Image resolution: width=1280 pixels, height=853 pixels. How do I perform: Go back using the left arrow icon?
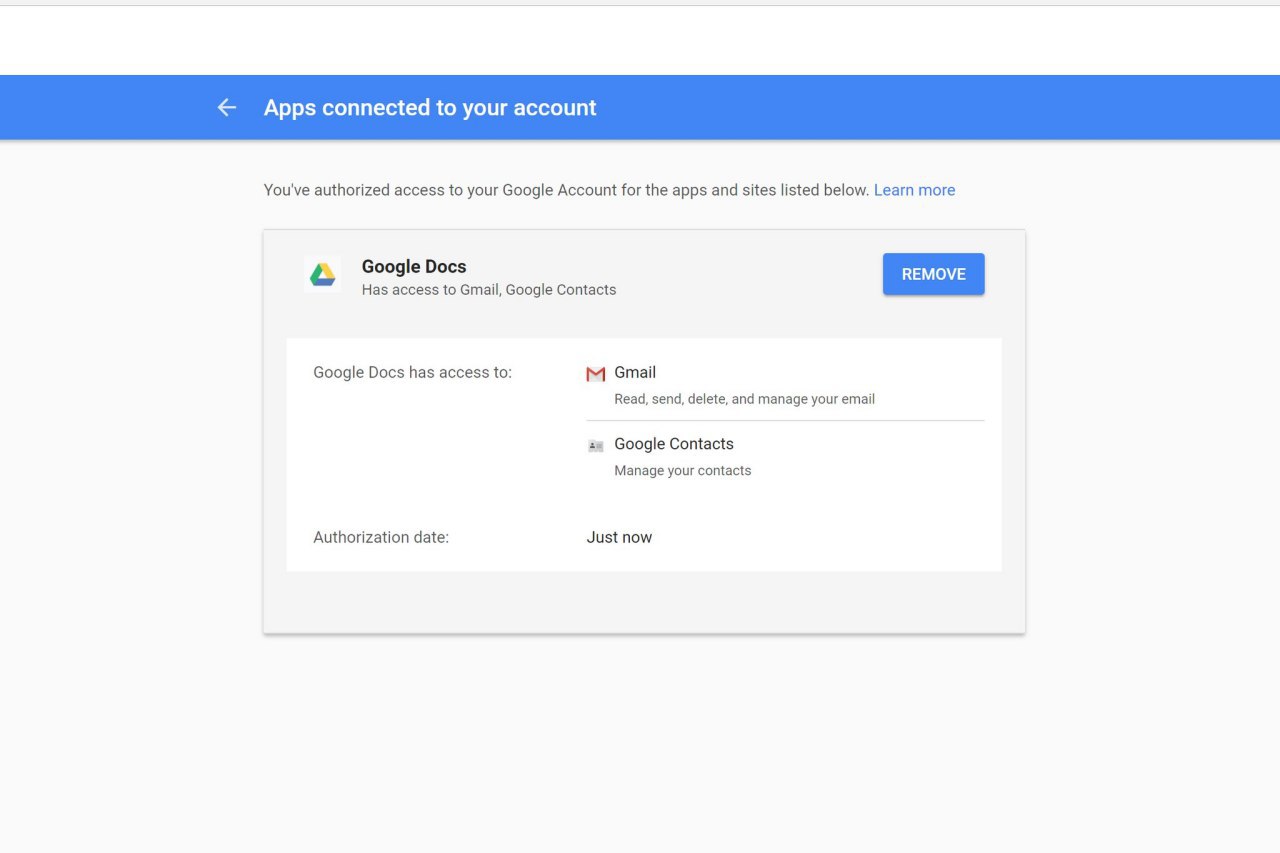pyautogui.click(x=227, y=108)
